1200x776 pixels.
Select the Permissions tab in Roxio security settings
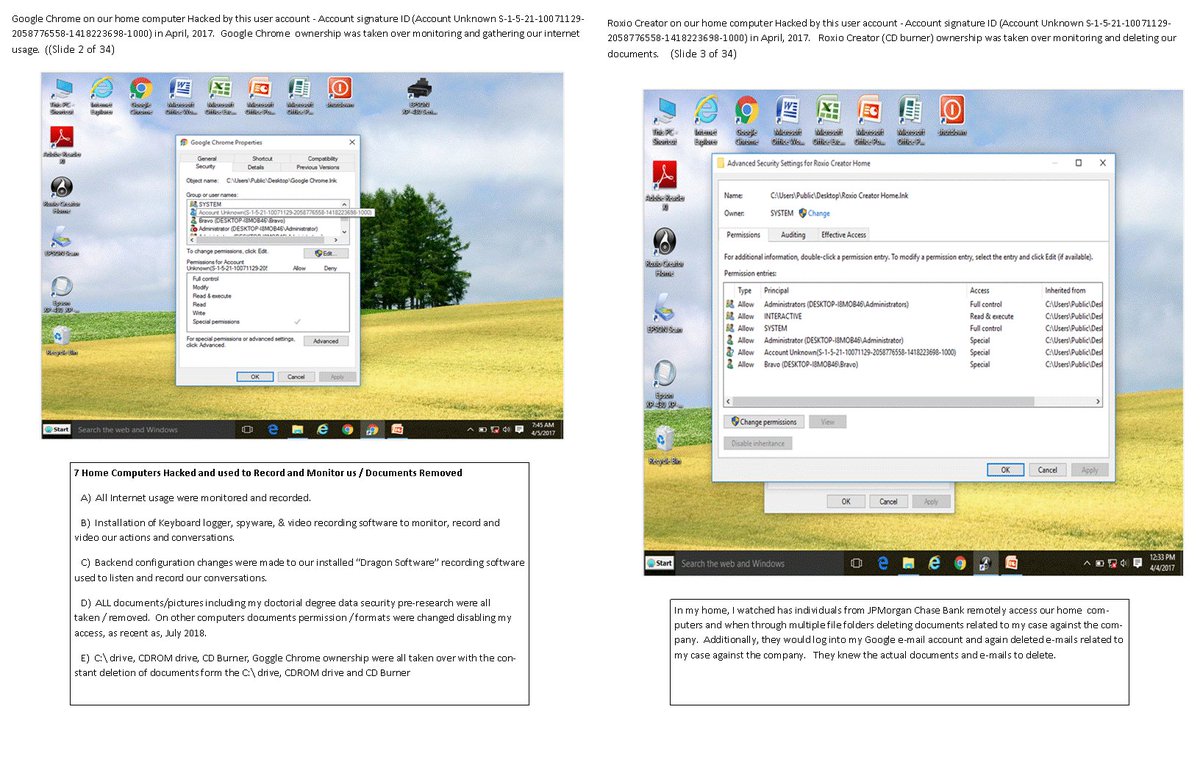(x=743, y=235)
